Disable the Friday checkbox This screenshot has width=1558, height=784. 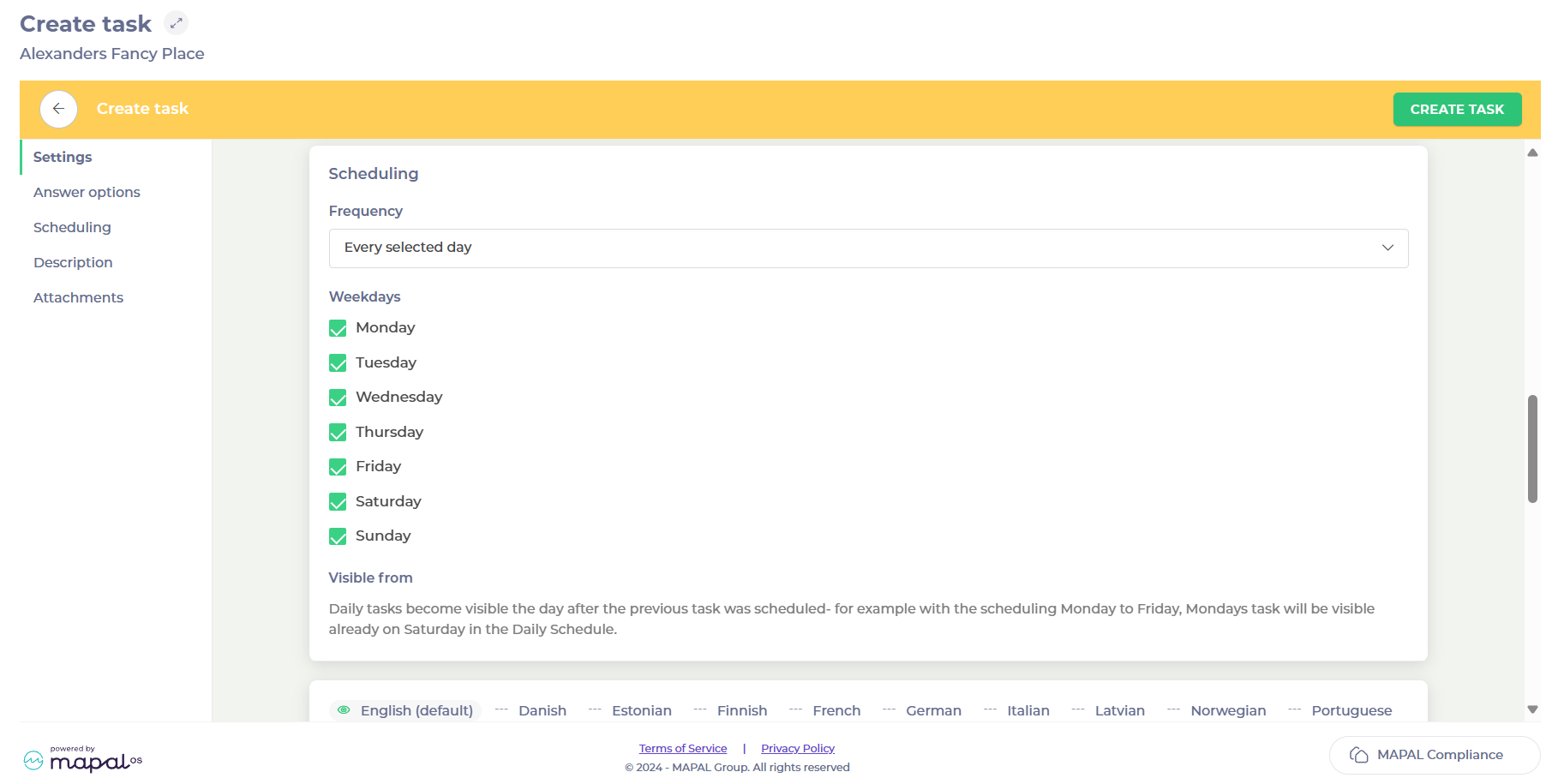coord(338,467)
